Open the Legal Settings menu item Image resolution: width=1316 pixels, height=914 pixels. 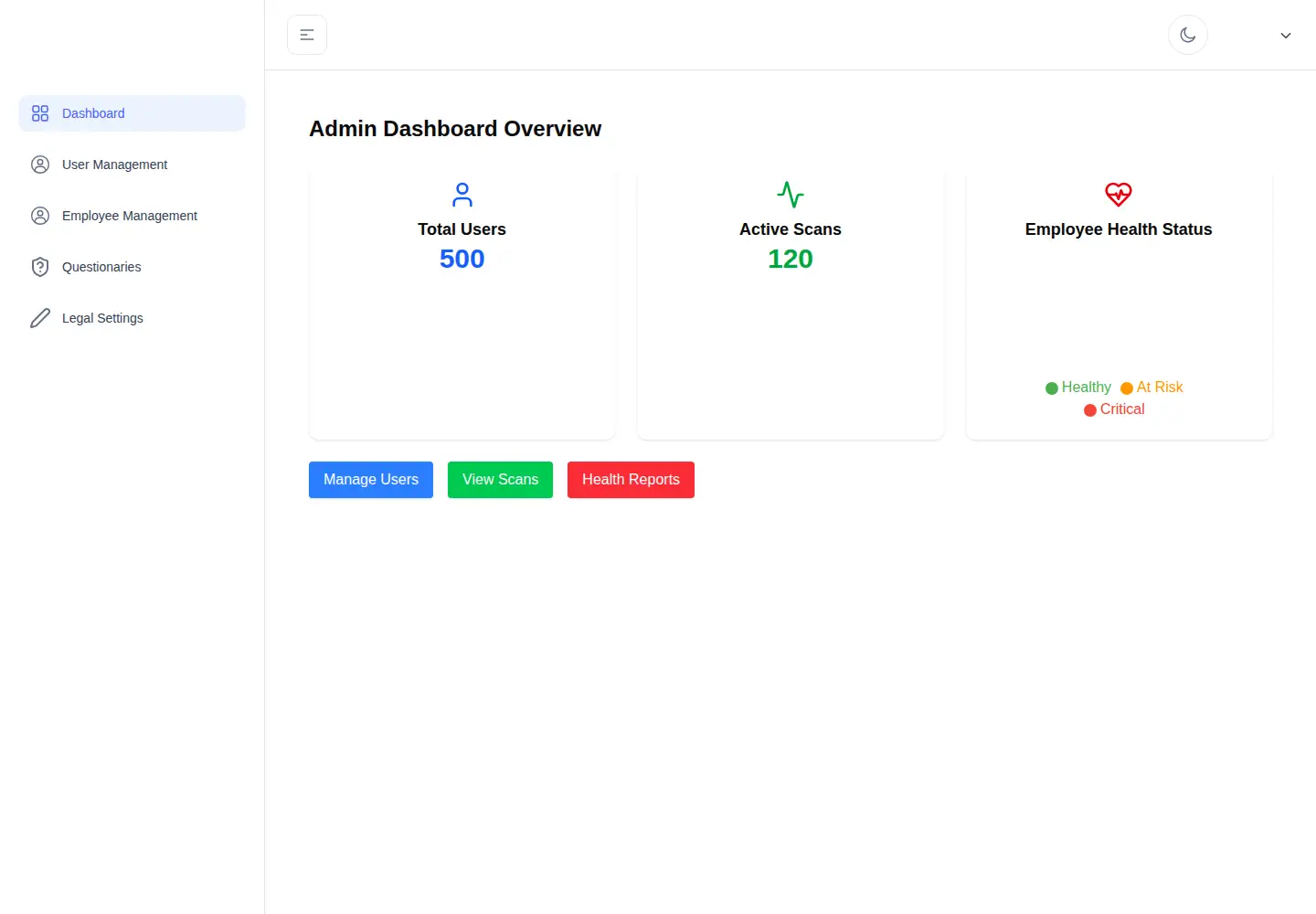coord(133,318)
